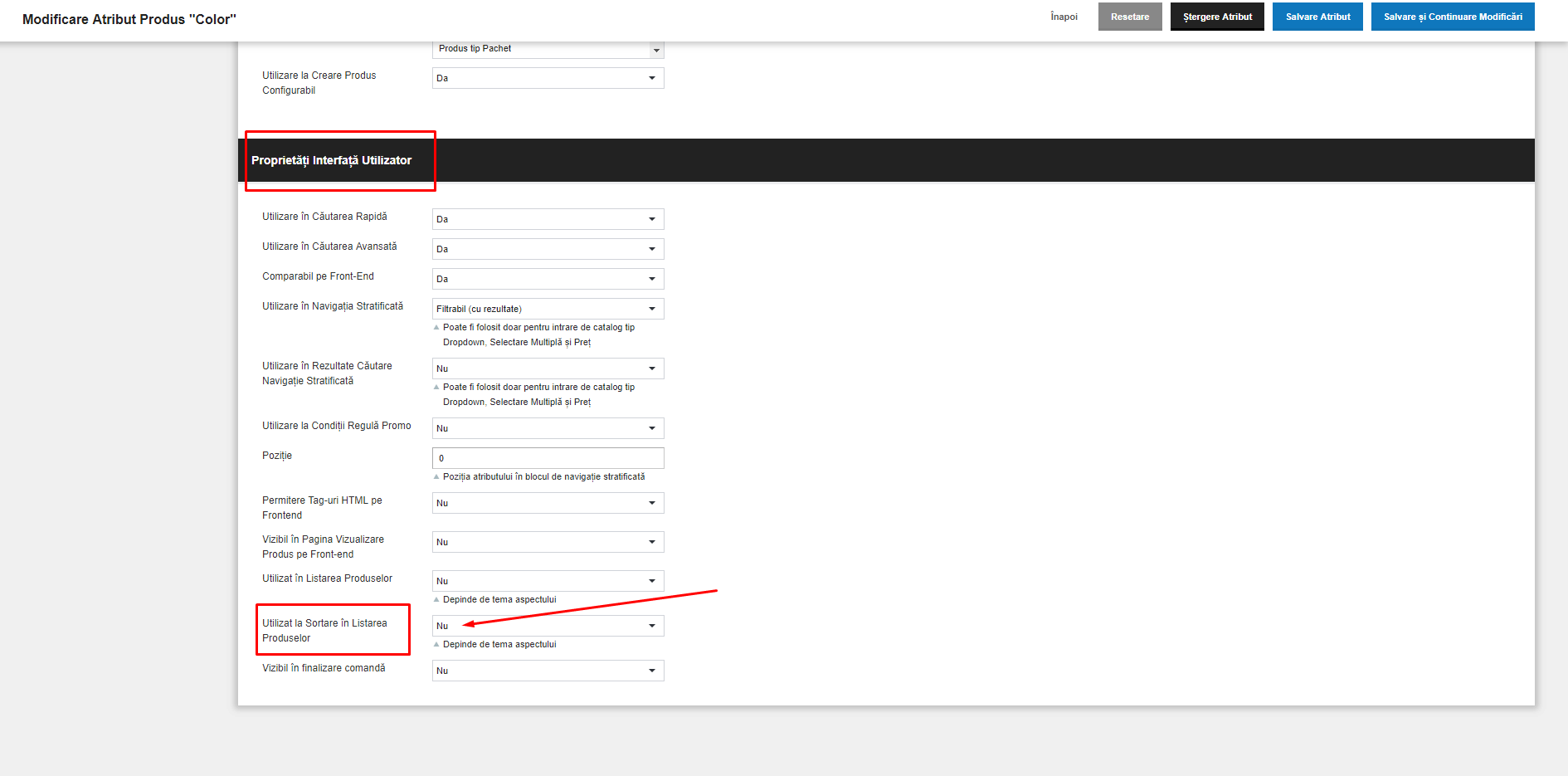Expand Utilizare la Condiții Regulă Promo dropdown
Screen dimensions: 1568x776
pos(548,428)
